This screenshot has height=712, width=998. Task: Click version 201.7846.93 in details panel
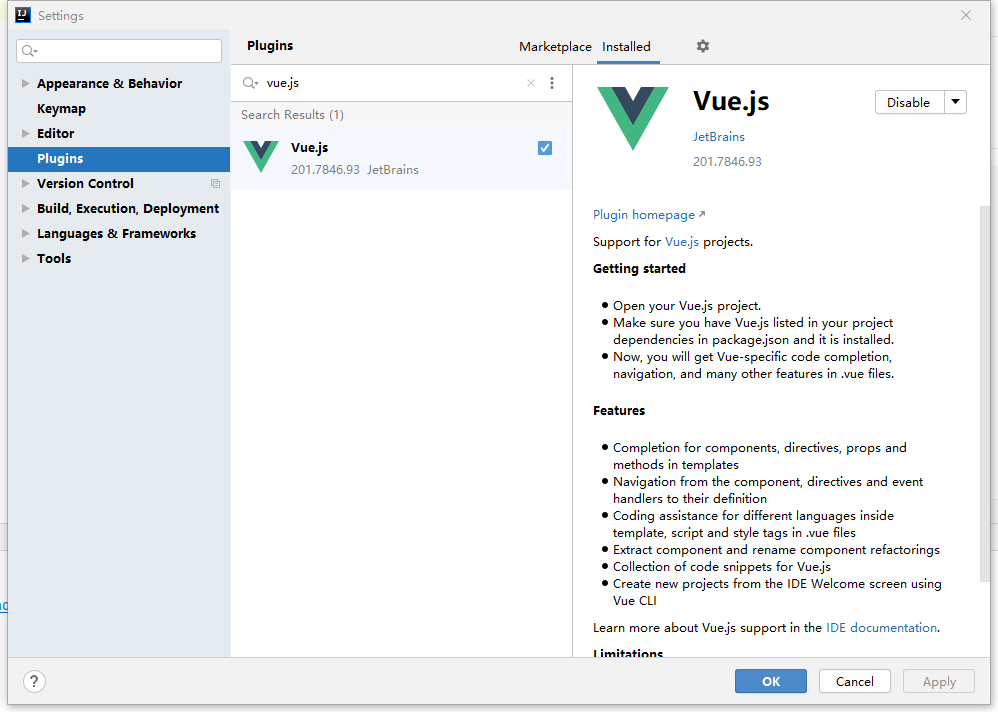click(x=727, y=162)
